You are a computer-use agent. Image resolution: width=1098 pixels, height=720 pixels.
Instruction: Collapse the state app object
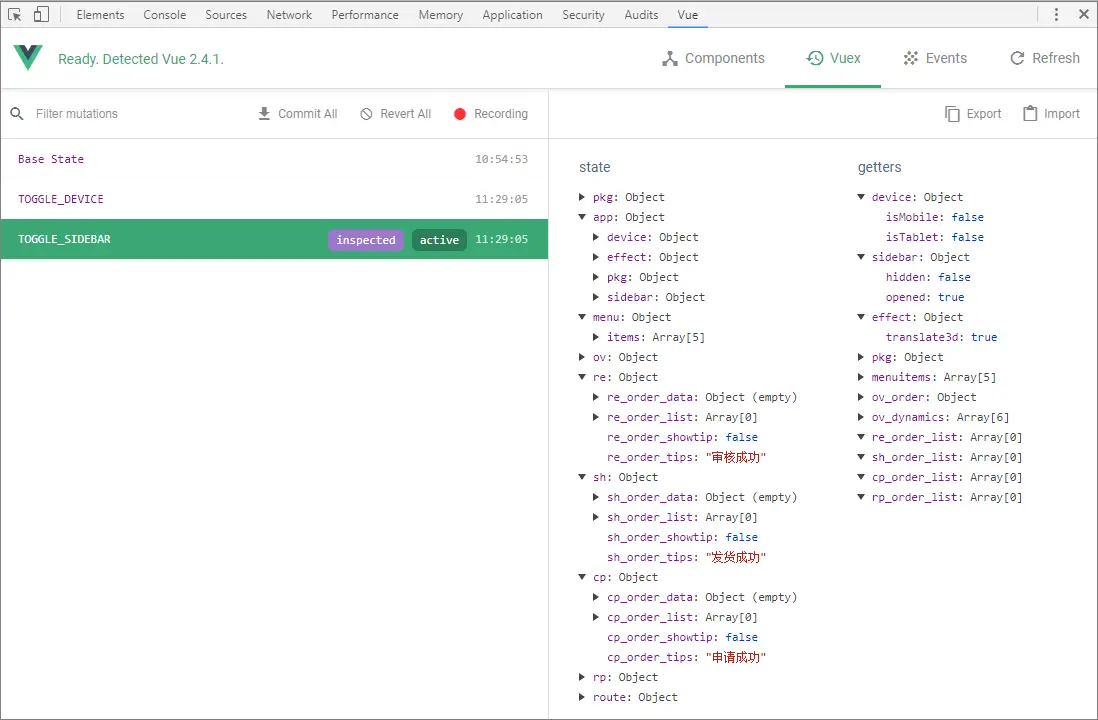tap(582, 217)
